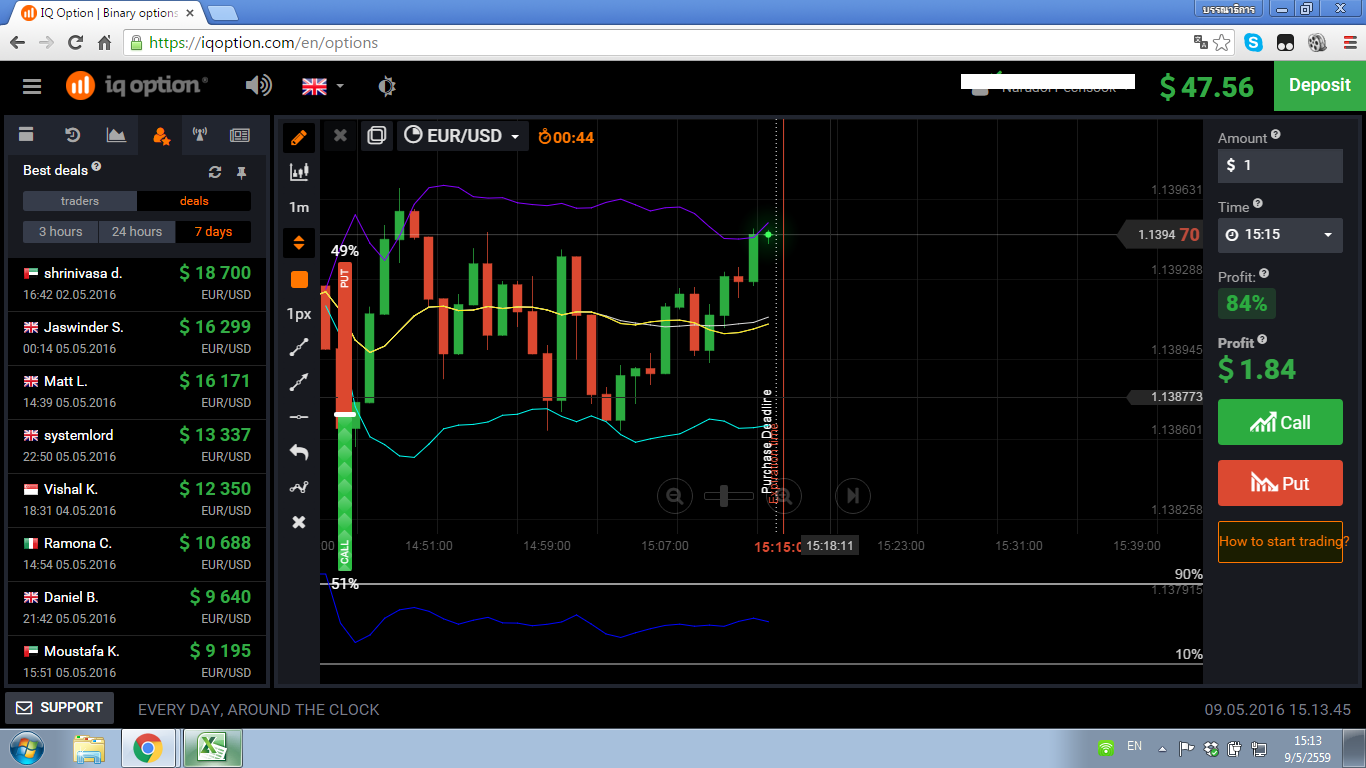Click the Amount input field
This screenshot has height=768, width=1366.
click(x=1280, y=166)
